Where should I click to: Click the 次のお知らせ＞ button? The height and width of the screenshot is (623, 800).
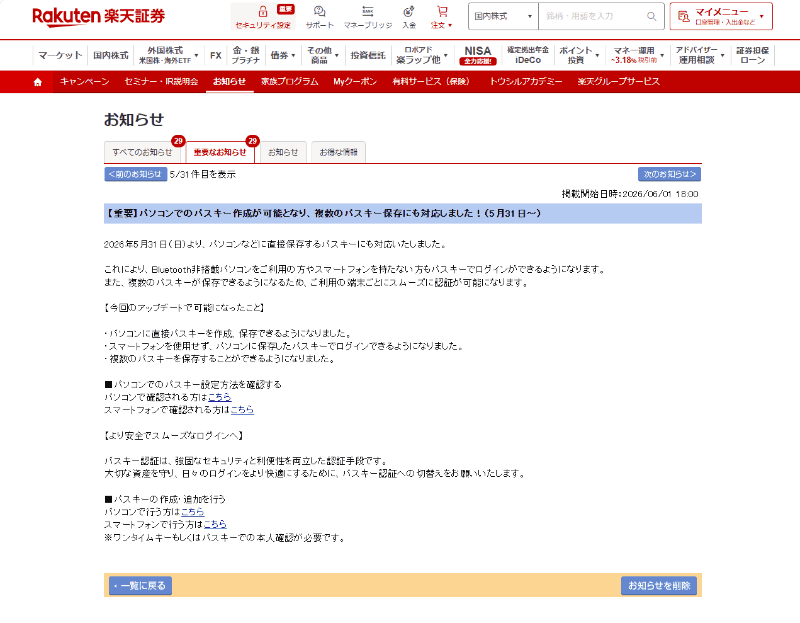669,174
